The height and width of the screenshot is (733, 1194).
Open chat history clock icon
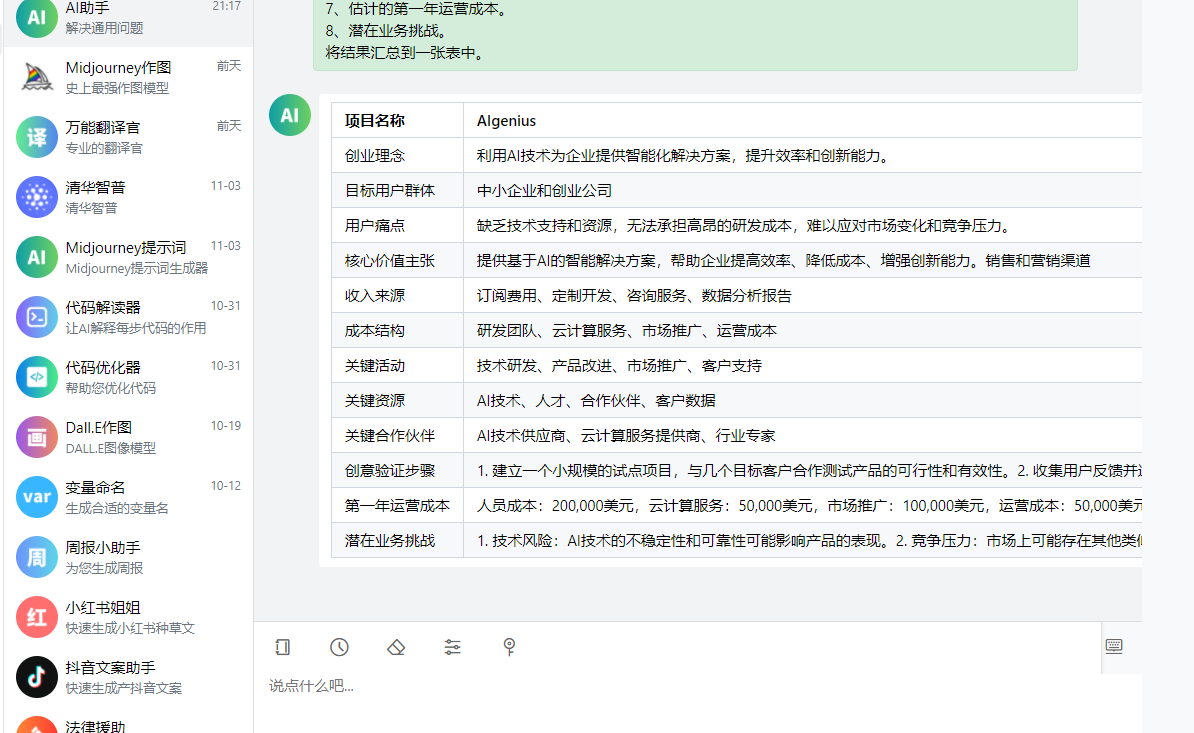tap(339, 647)
